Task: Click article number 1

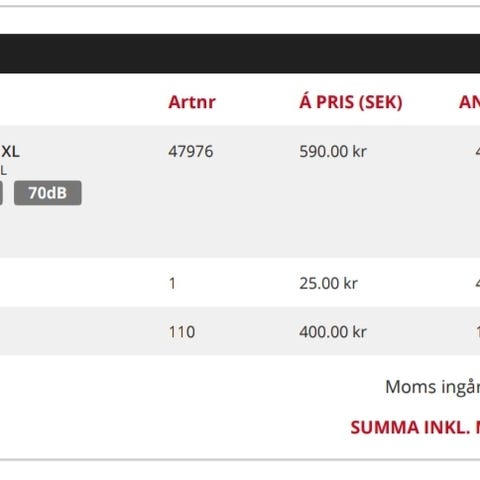Action: pyautogui.click(x=172, y=284)
